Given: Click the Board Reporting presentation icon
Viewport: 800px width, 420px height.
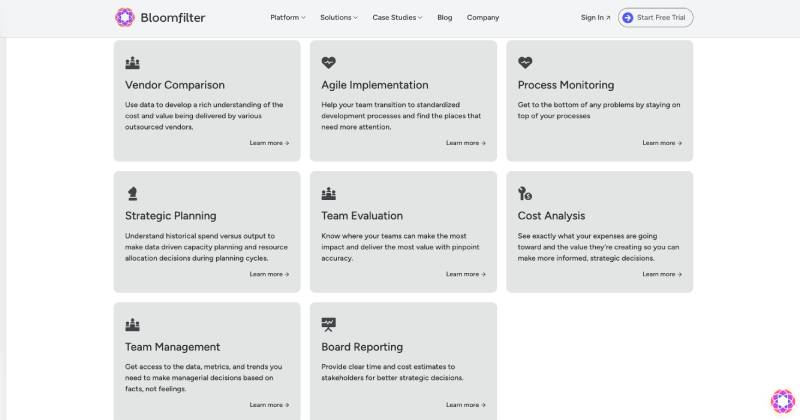Looking at the screenshot, I should (328, 324).
